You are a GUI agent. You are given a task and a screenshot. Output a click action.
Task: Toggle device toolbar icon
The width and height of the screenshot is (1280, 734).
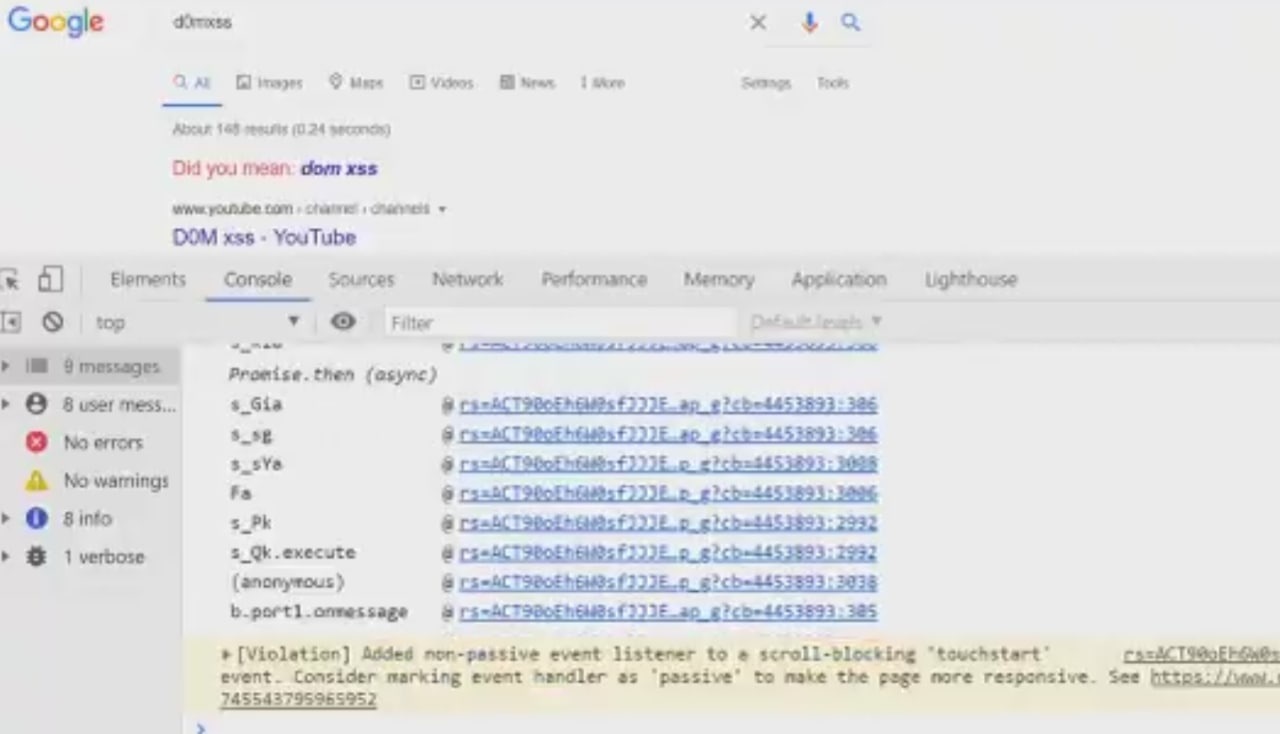(x=50, y=279)
